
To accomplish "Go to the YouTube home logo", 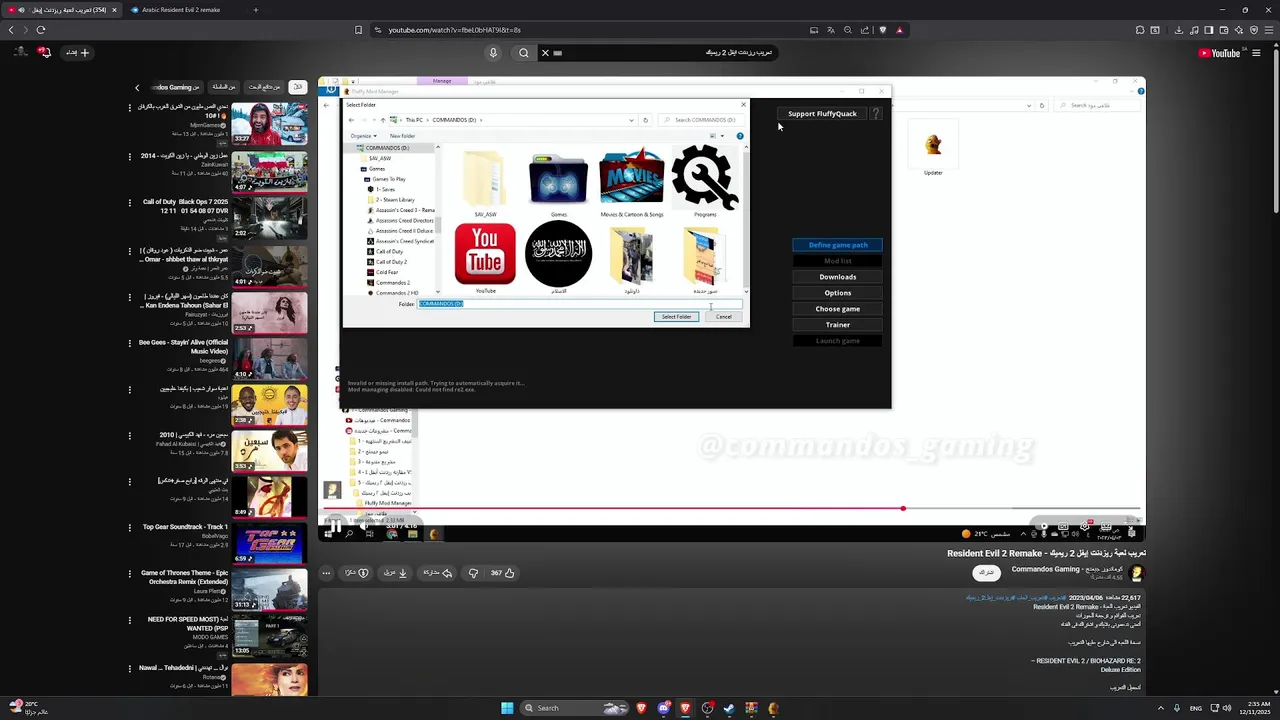I will 1219,53.
